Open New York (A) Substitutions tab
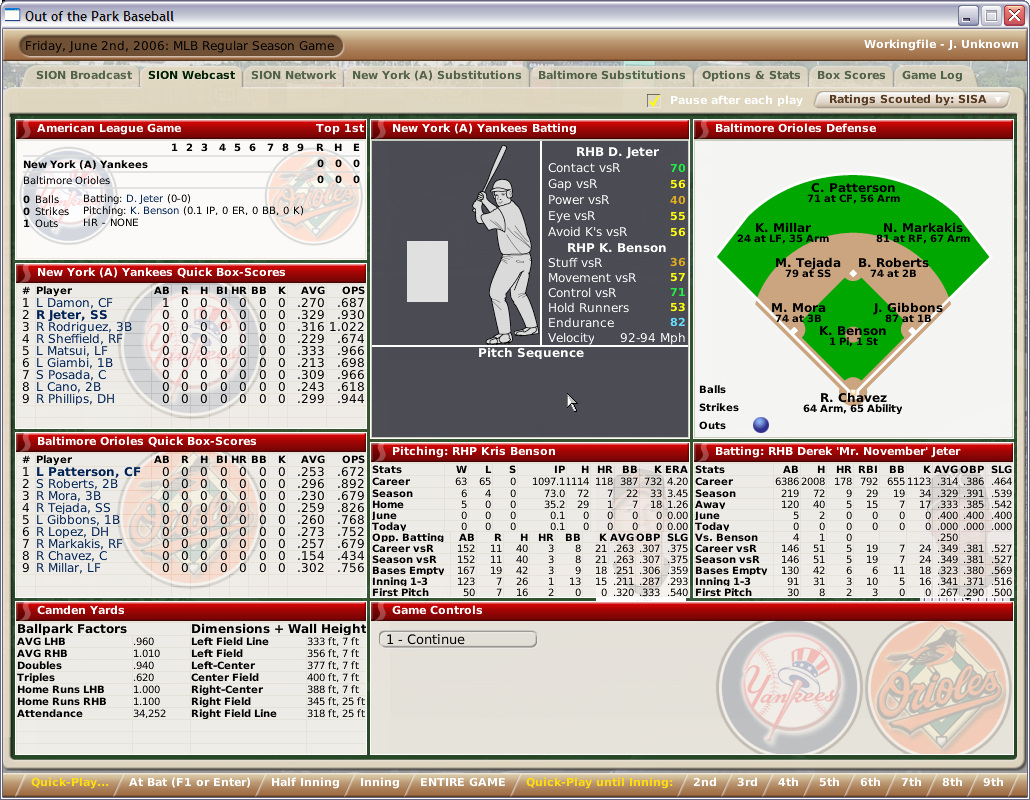 click(x=437, y=76)
